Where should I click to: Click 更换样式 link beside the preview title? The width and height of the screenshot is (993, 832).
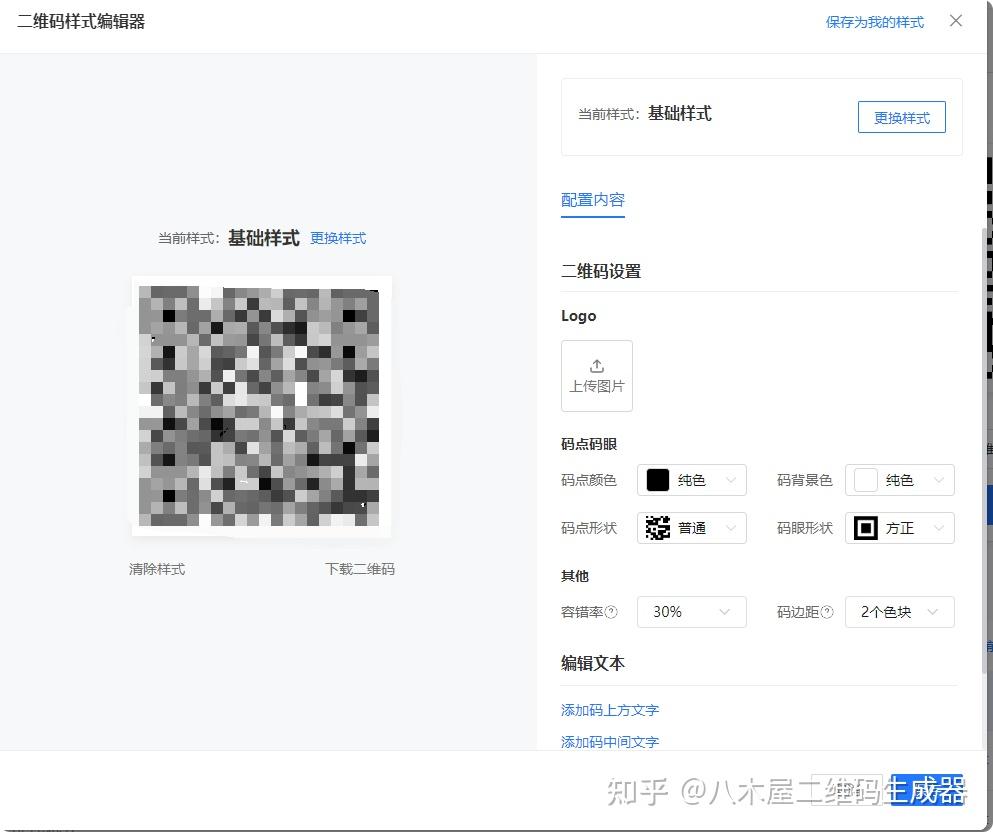click(x=338, y=238)
